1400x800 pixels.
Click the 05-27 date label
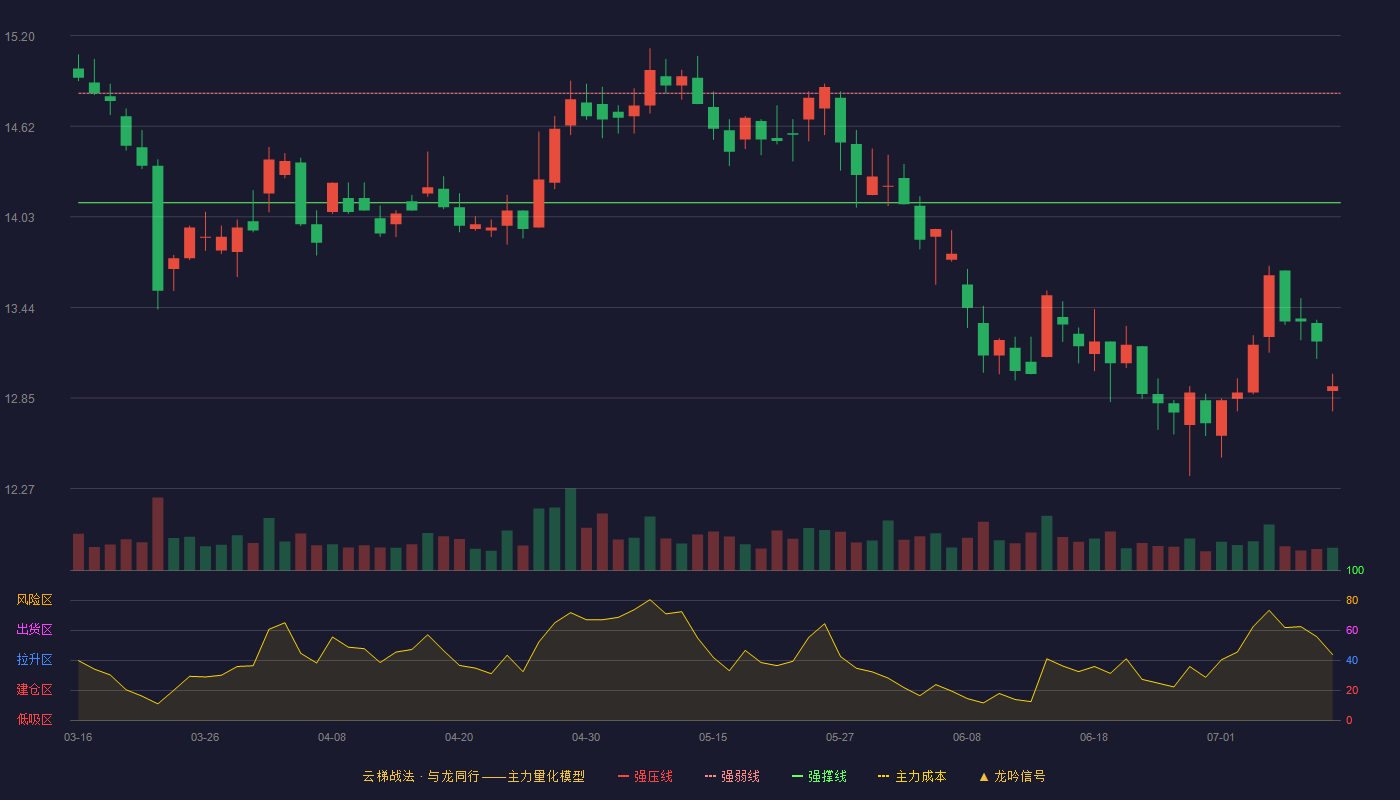coord(840,737)
